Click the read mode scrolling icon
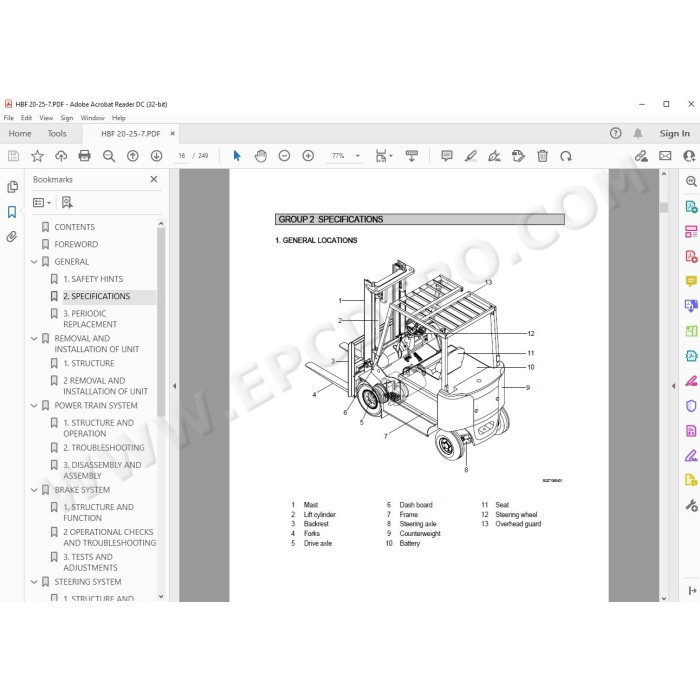The width and height of the screenshot is (700, 700). [x=412, y=156]
